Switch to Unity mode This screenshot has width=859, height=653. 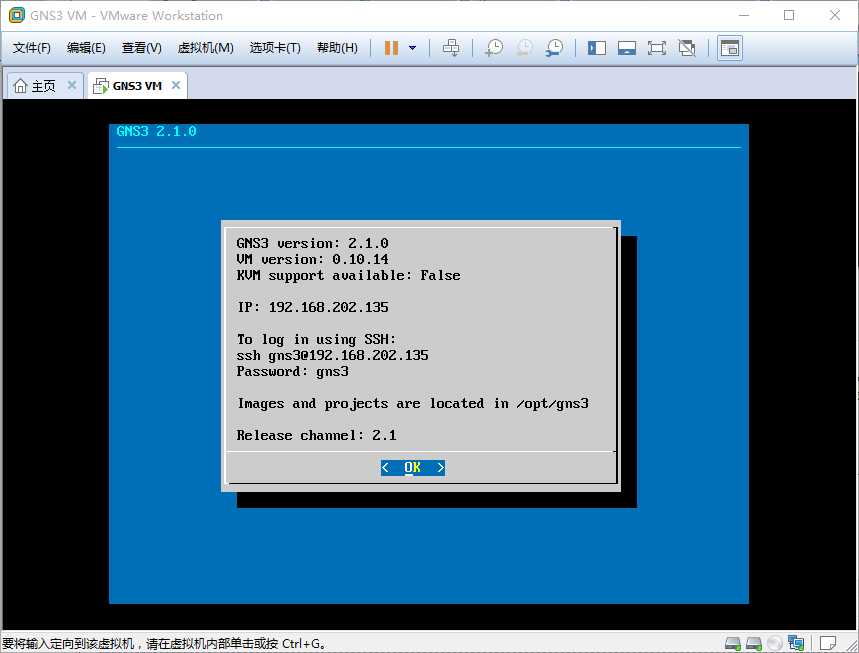(687, 48)
